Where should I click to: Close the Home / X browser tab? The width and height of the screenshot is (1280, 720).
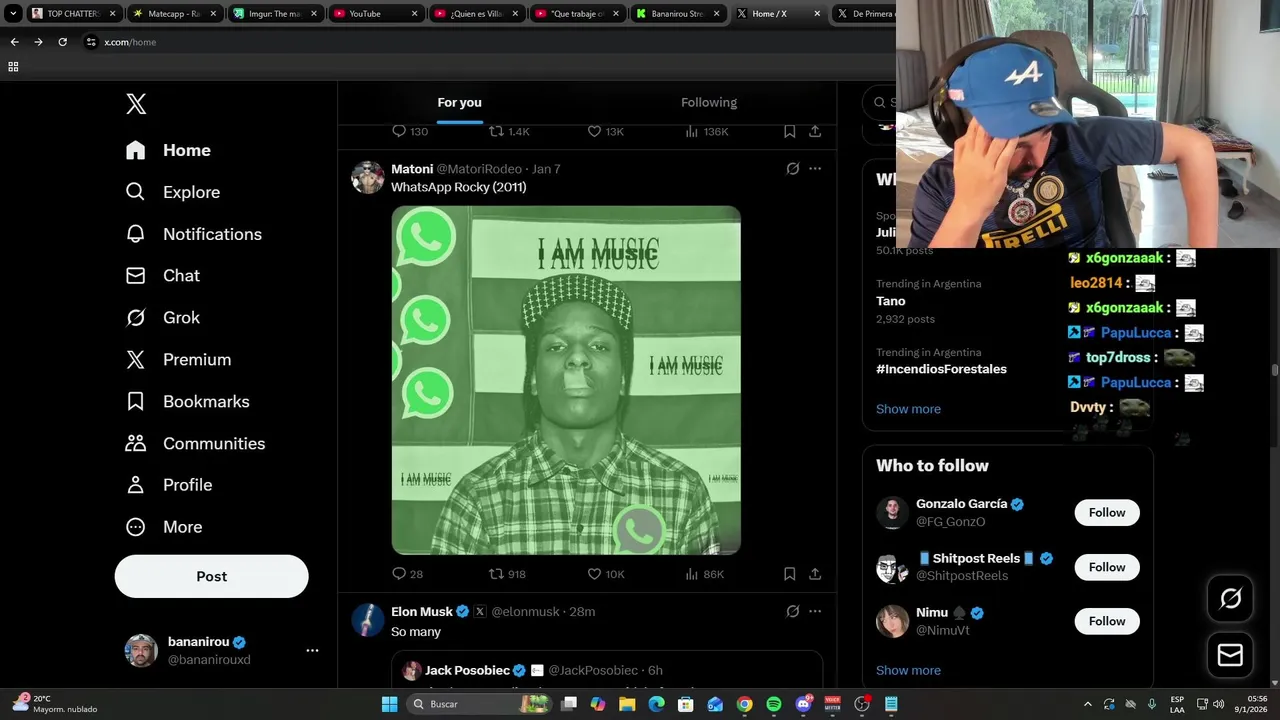tap(817, 14)
